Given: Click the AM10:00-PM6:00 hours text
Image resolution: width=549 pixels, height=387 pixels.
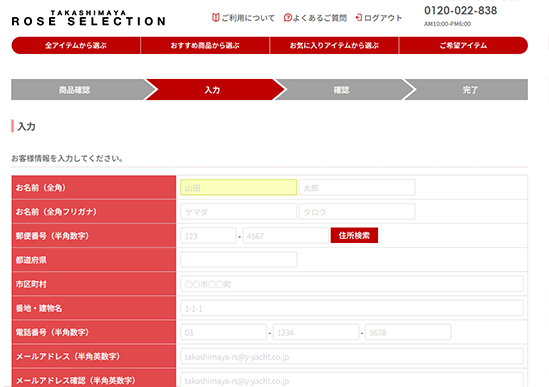Looking at the screenshot, I should pos(447,24).
